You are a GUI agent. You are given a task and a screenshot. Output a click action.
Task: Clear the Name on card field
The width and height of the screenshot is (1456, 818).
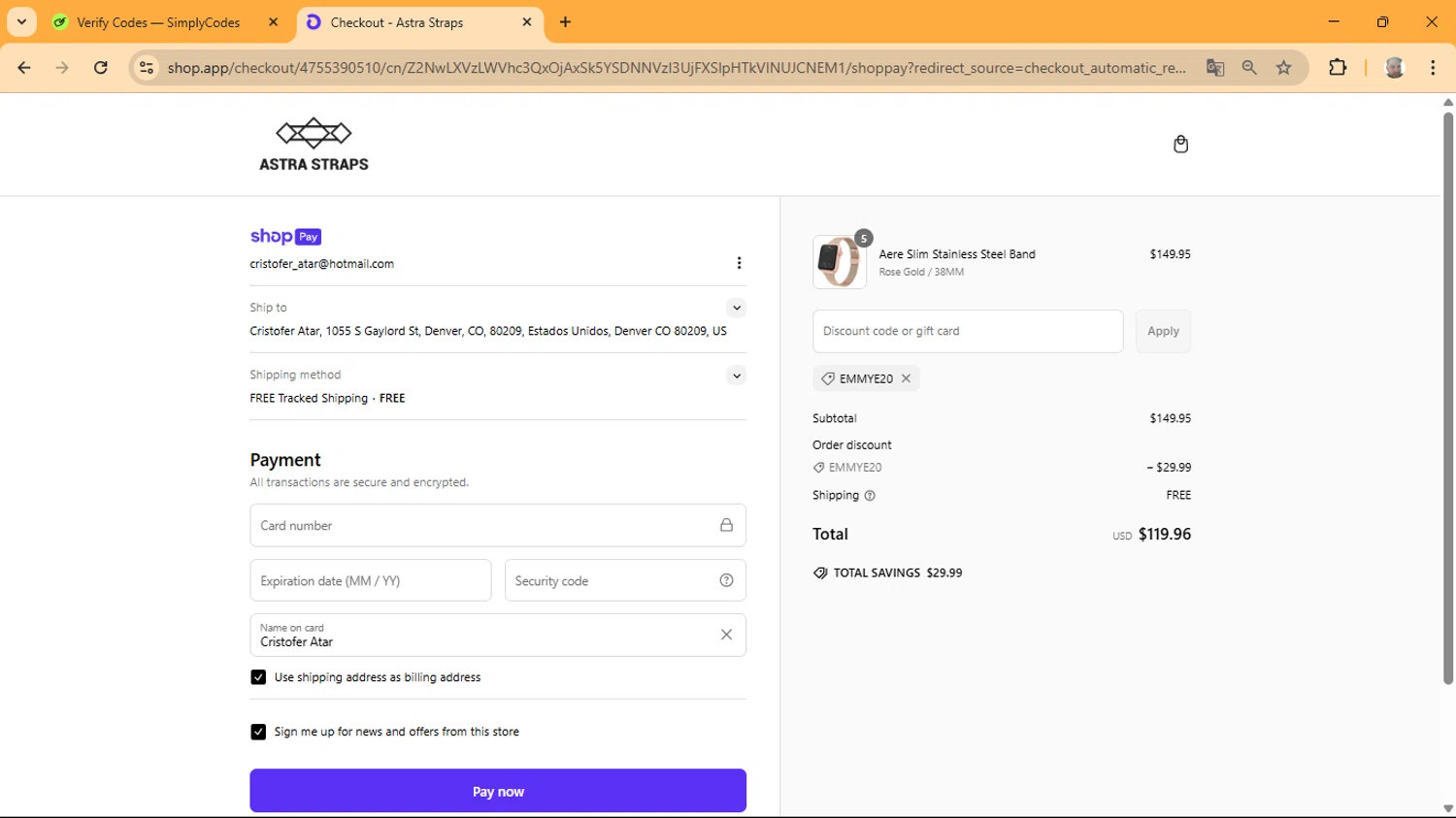click(x=726, y=635)
